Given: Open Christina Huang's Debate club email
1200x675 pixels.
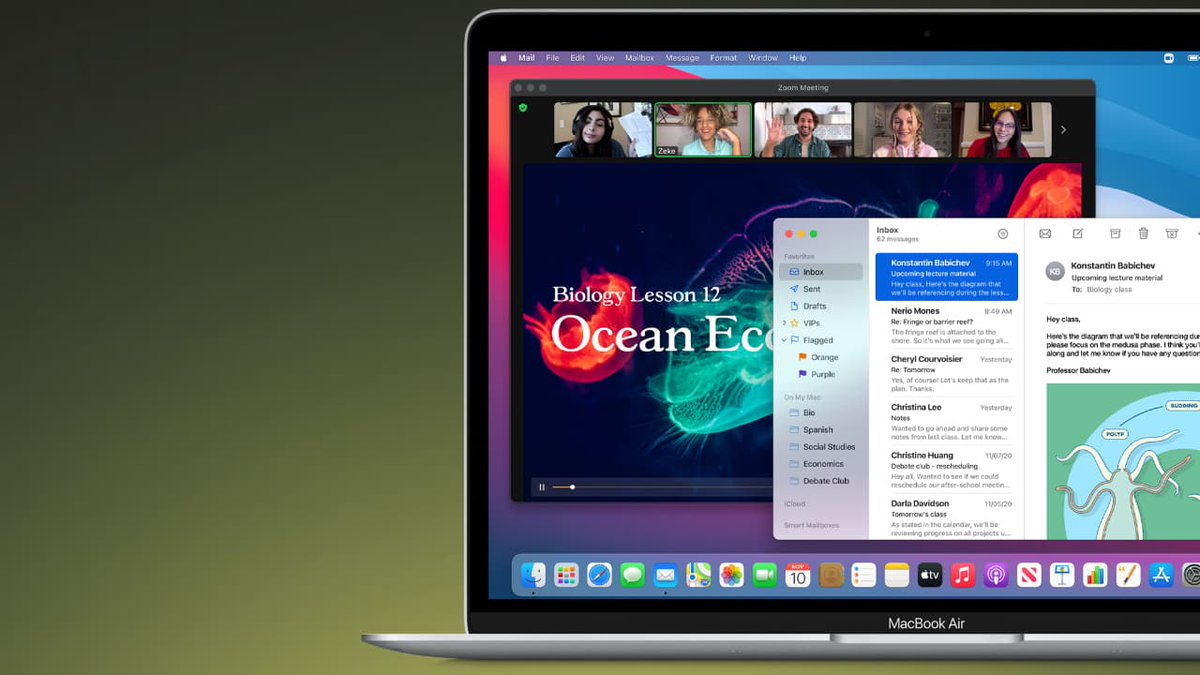Looking at the screenshot, I should [x=947, y=469].
